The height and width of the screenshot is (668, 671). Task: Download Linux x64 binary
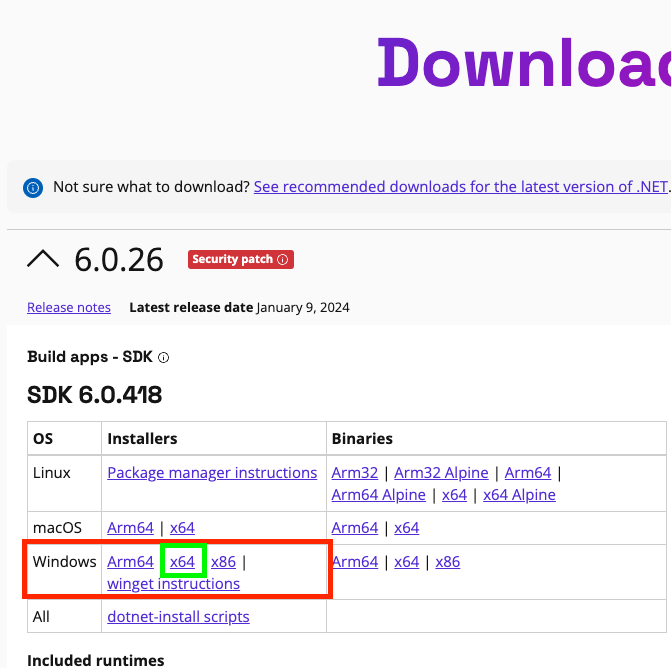454,495
